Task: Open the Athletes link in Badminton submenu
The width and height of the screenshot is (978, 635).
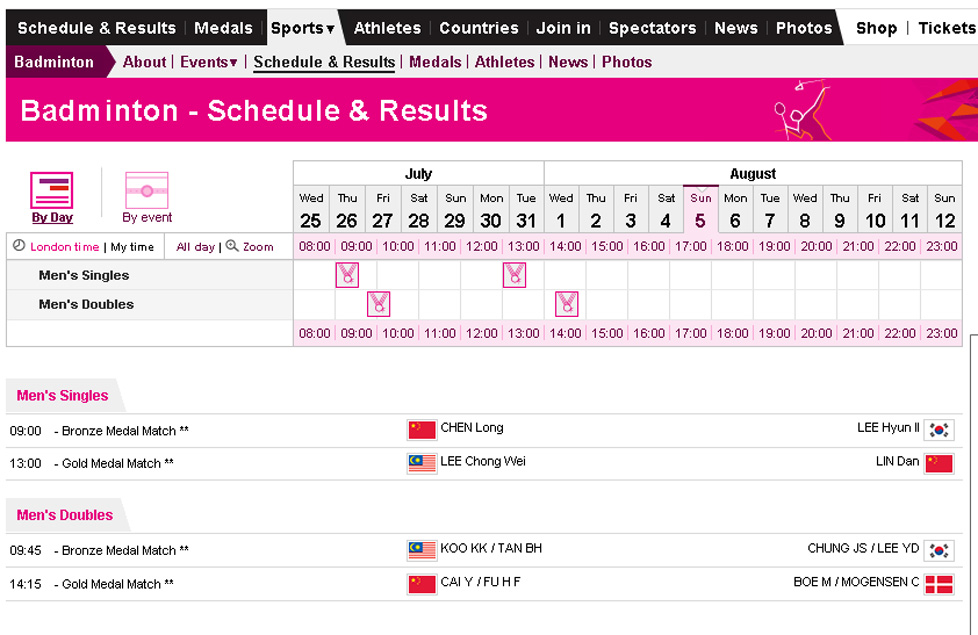Action: 505,62
